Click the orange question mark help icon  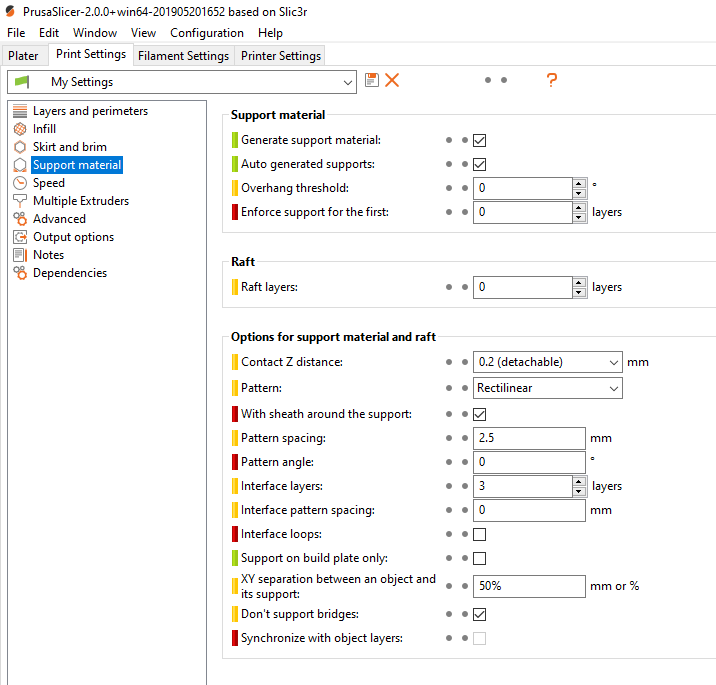(552, 80)
